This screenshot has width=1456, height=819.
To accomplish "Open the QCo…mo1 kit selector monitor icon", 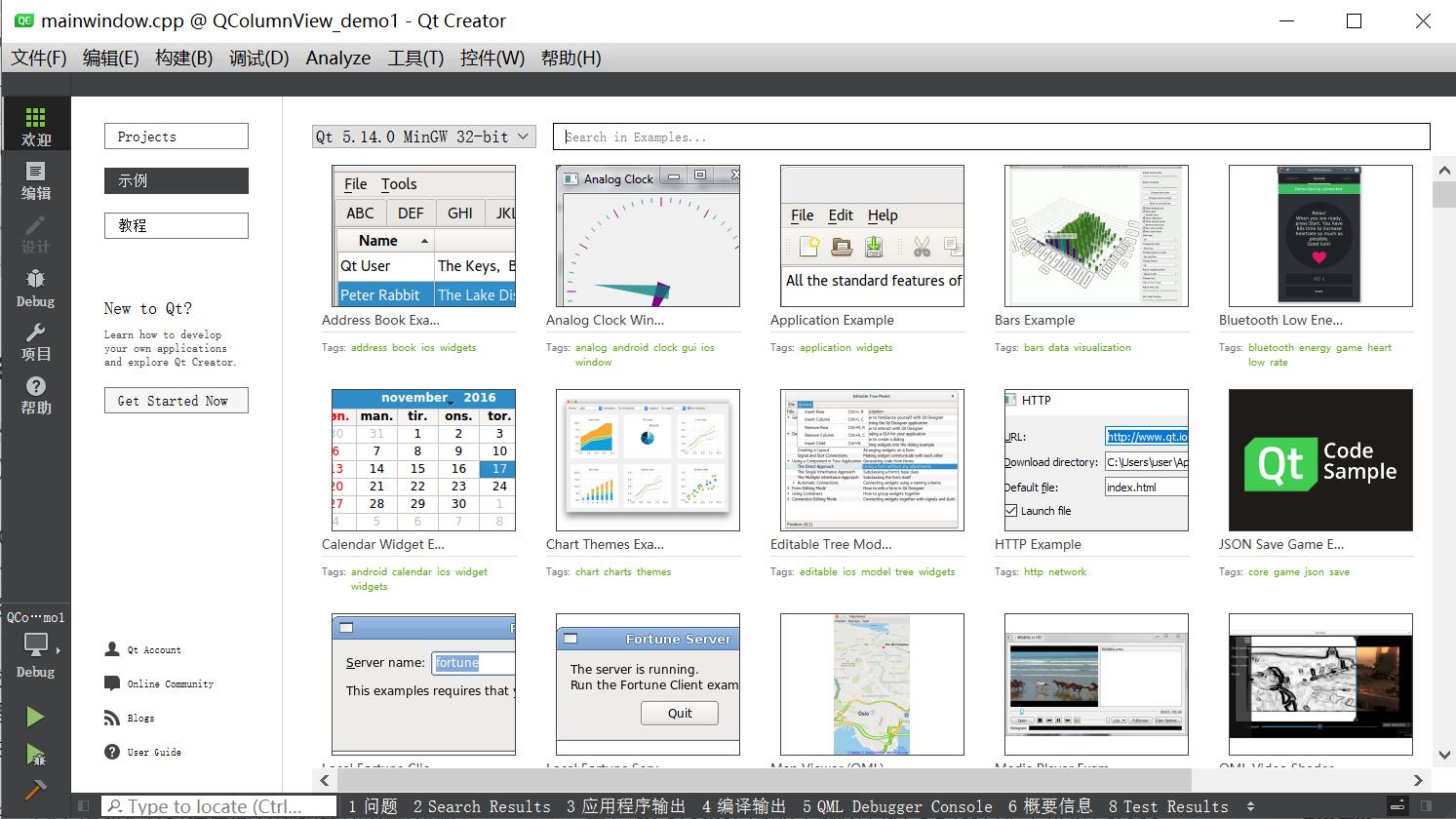I will click(x=36, y=644).
